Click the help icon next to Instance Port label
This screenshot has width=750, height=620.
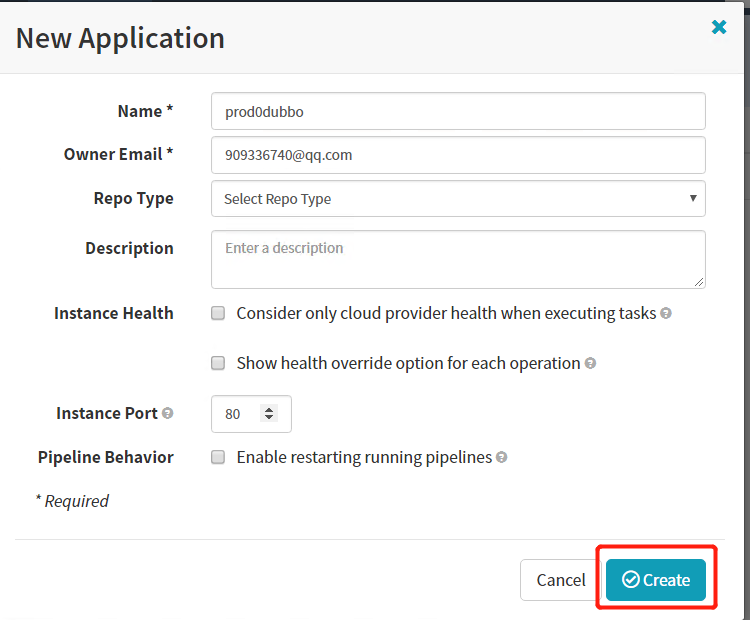(167, 413)
